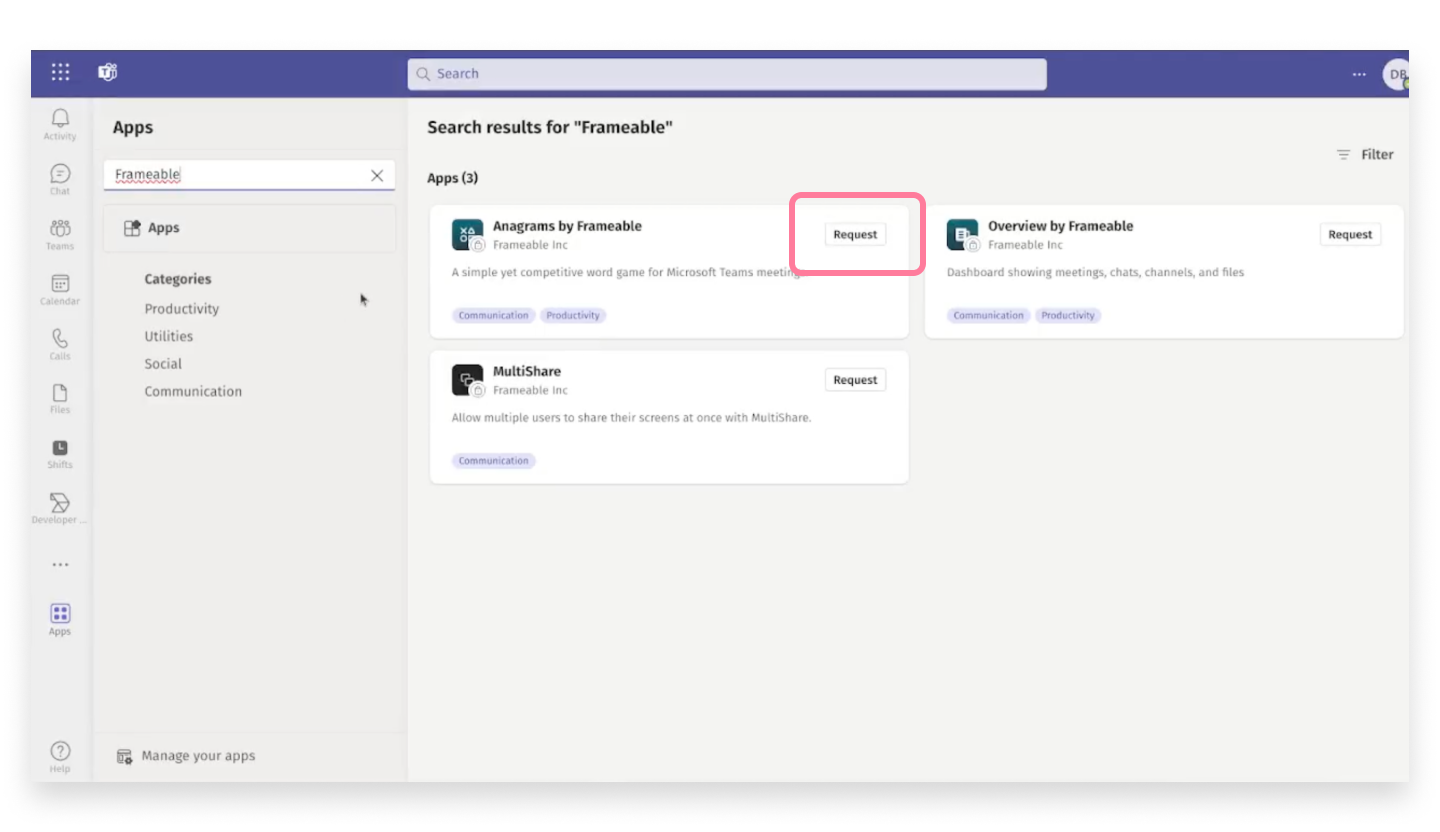
Task: Click inside the top Search bar
Action: 727,74
